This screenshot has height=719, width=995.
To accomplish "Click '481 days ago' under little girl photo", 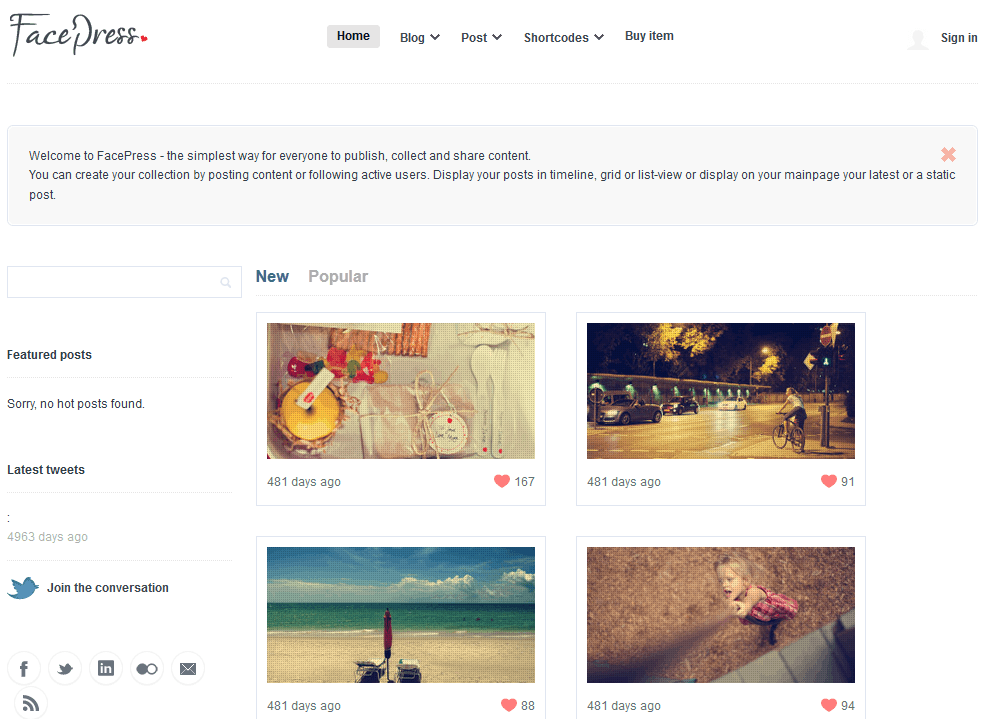I will (624, 706).
